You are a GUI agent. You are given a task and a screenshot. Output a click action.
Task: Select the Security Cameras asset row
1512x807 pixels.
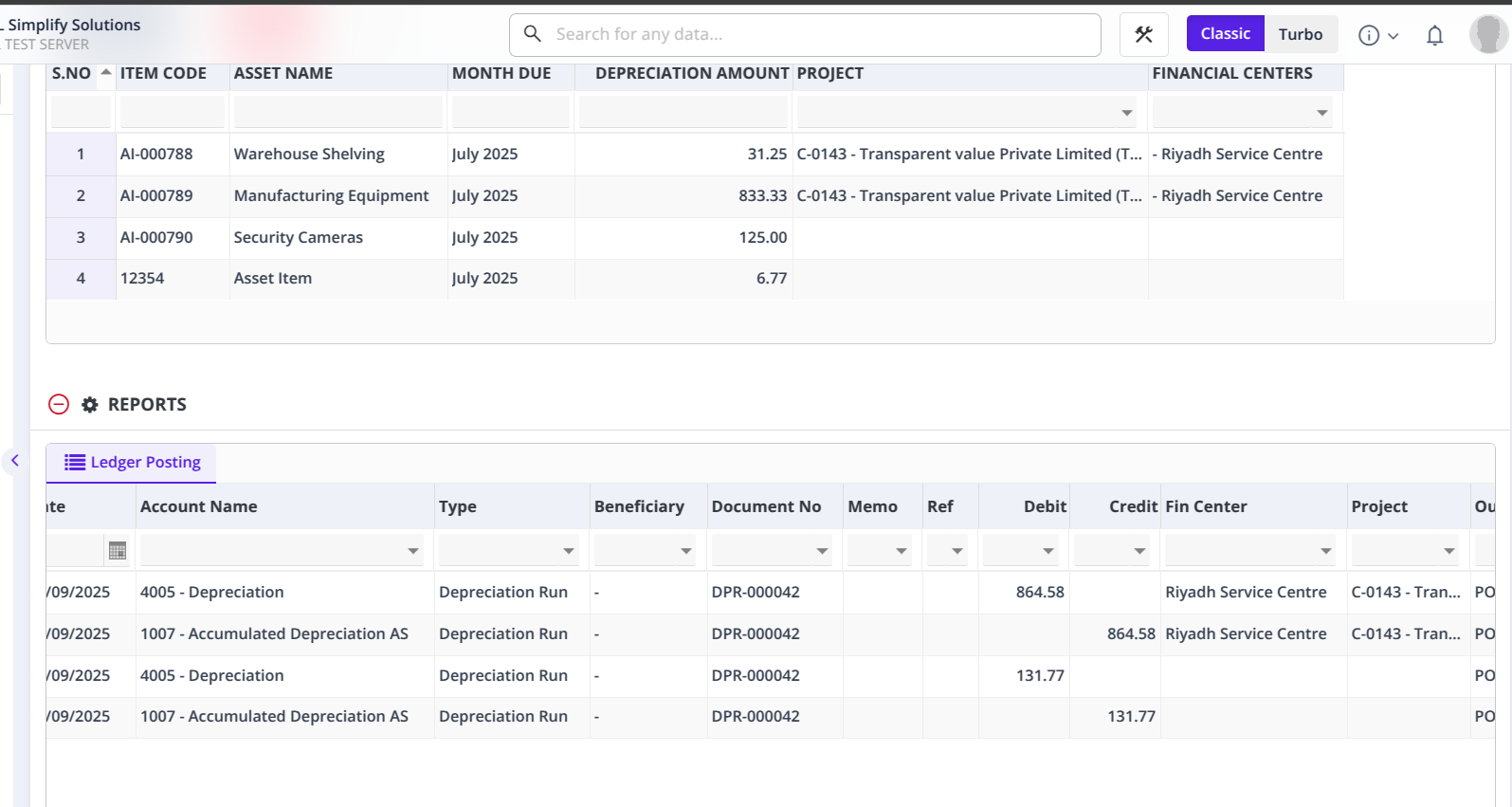tap(298, 237)
